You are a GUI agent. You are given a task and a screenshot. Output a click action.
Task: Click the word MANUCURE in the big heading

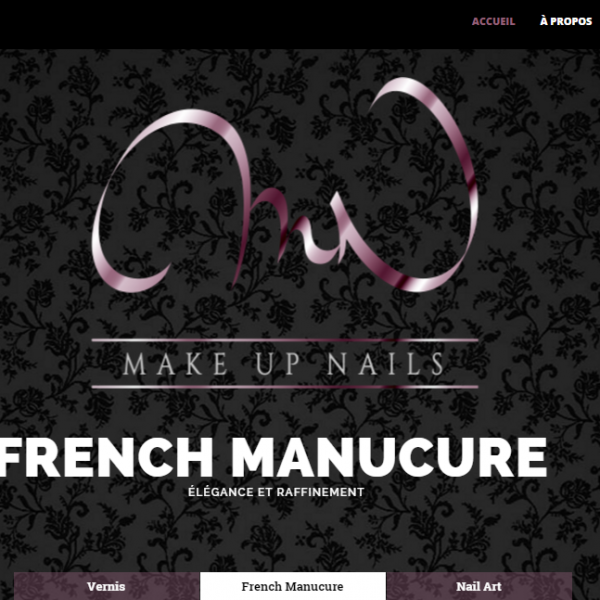(x=389, y=458)
